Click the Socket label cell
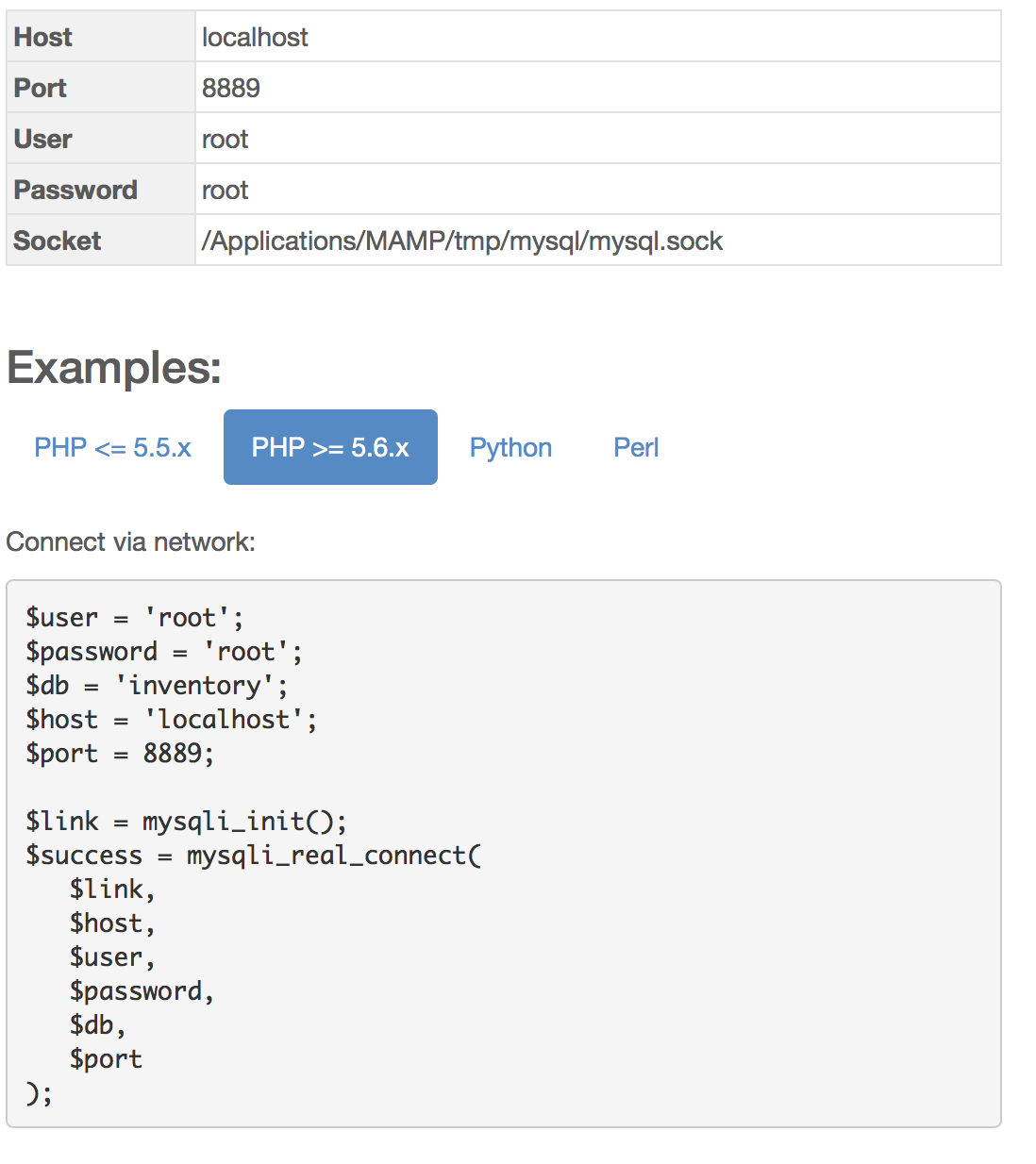The width and height of the screenshot is (1036, 1164). [58, 241]
